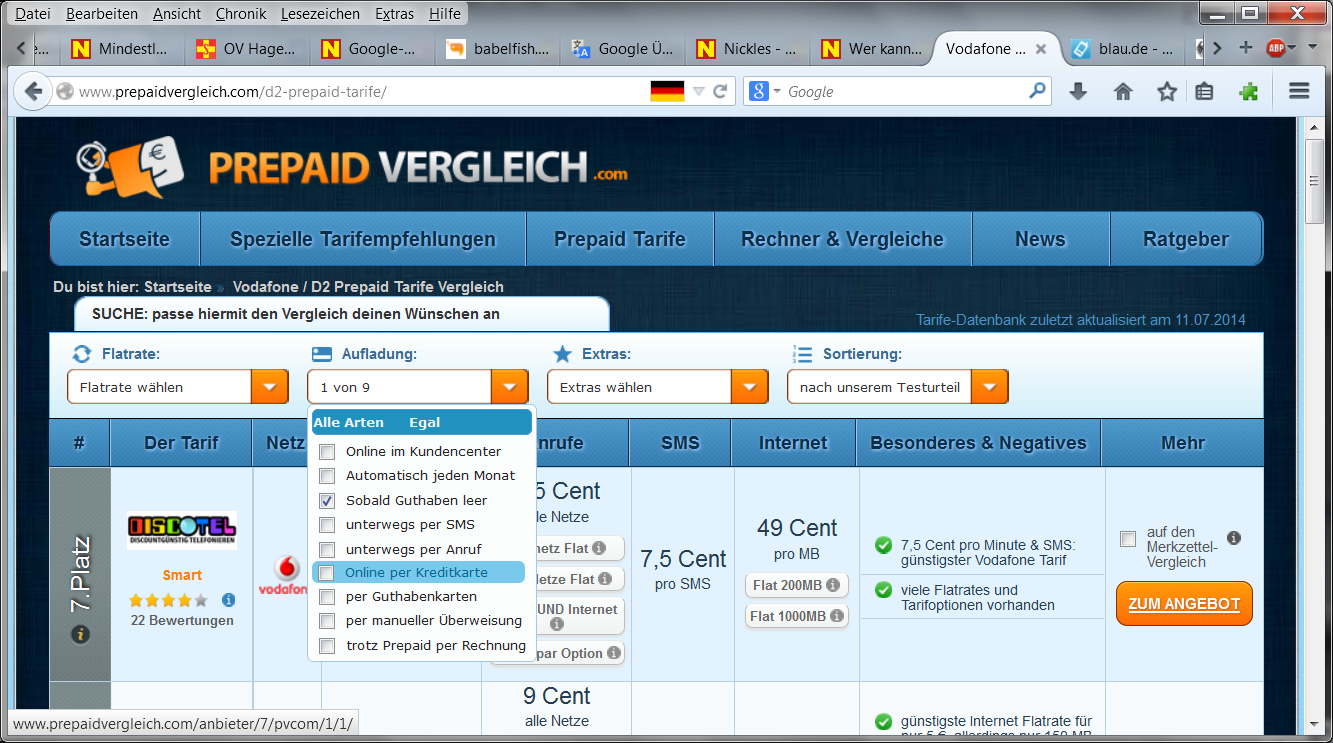This screenshot has height=743, width=1333.
Task: Open the News navigation item
Action: point(1040,239)
